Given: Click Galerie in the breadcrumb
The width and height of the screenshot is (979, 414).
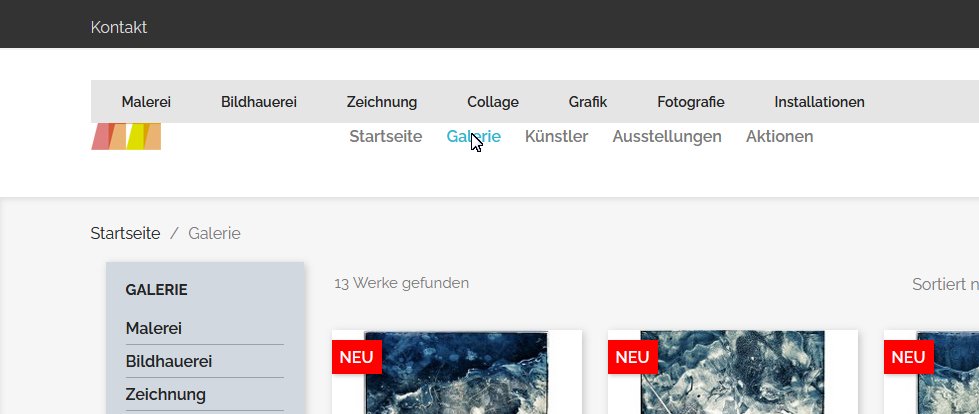Looking at the screenshot, I should click(214, 234).
